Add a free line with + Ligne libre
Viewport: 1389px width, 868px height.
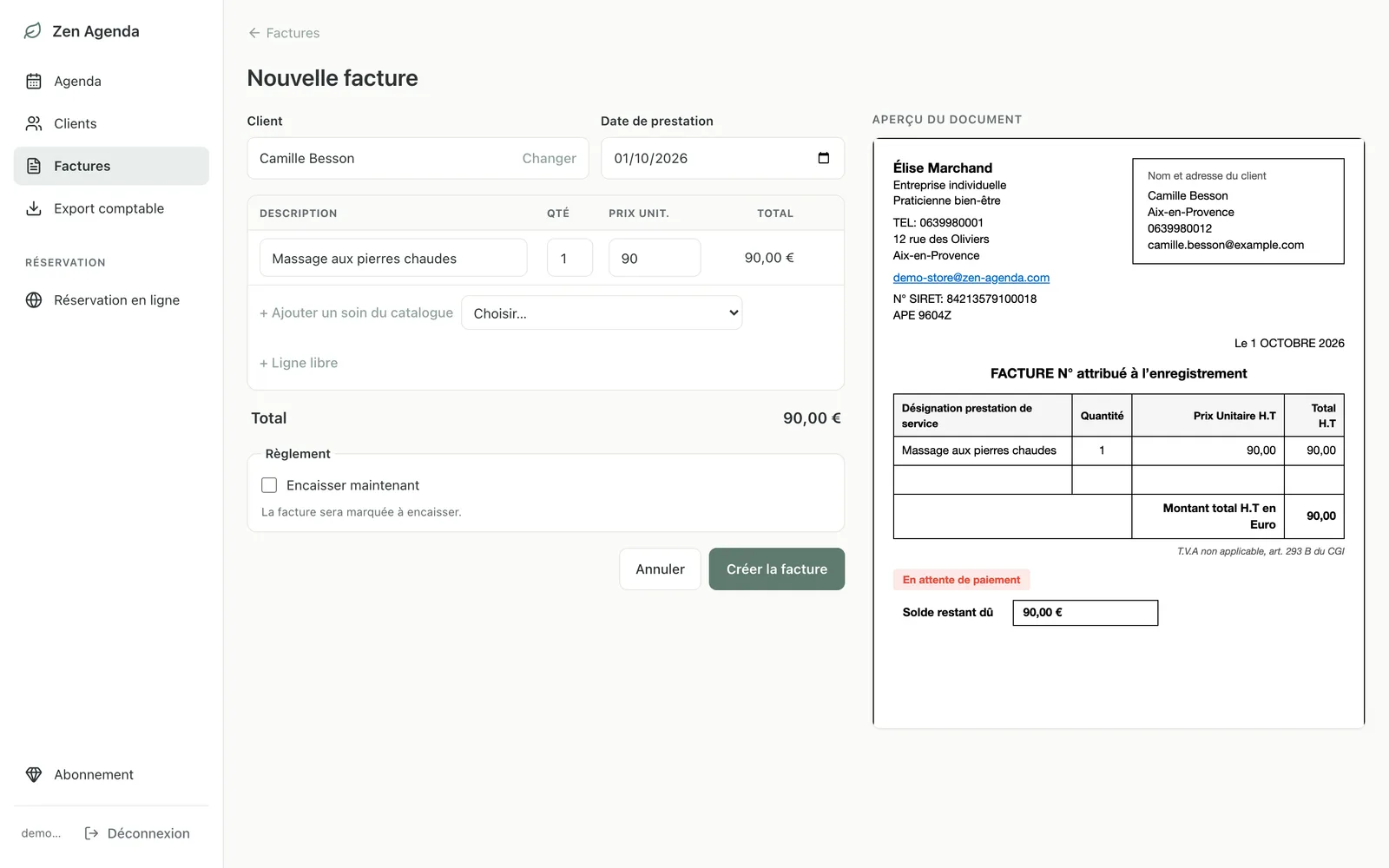(x=299, y=363)
